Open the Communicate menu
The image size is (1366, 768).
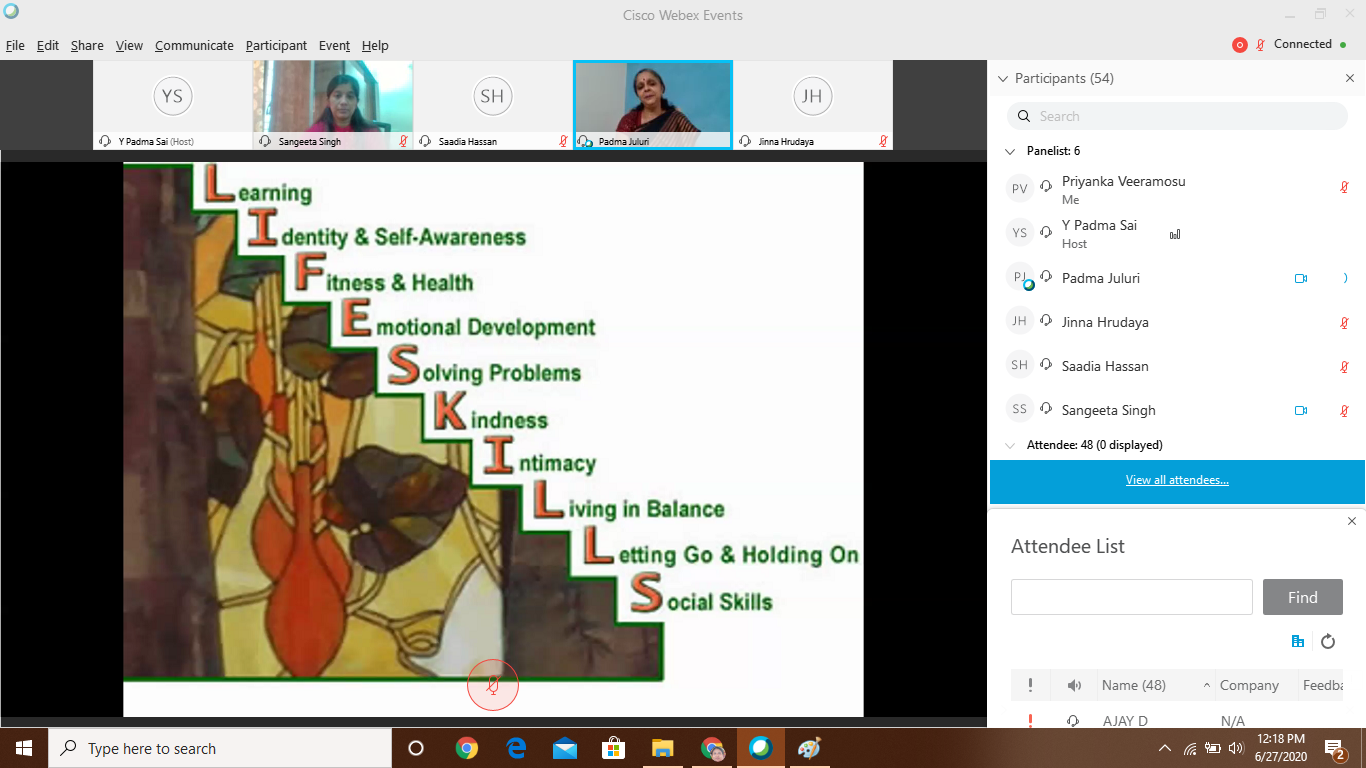point(194,46)
